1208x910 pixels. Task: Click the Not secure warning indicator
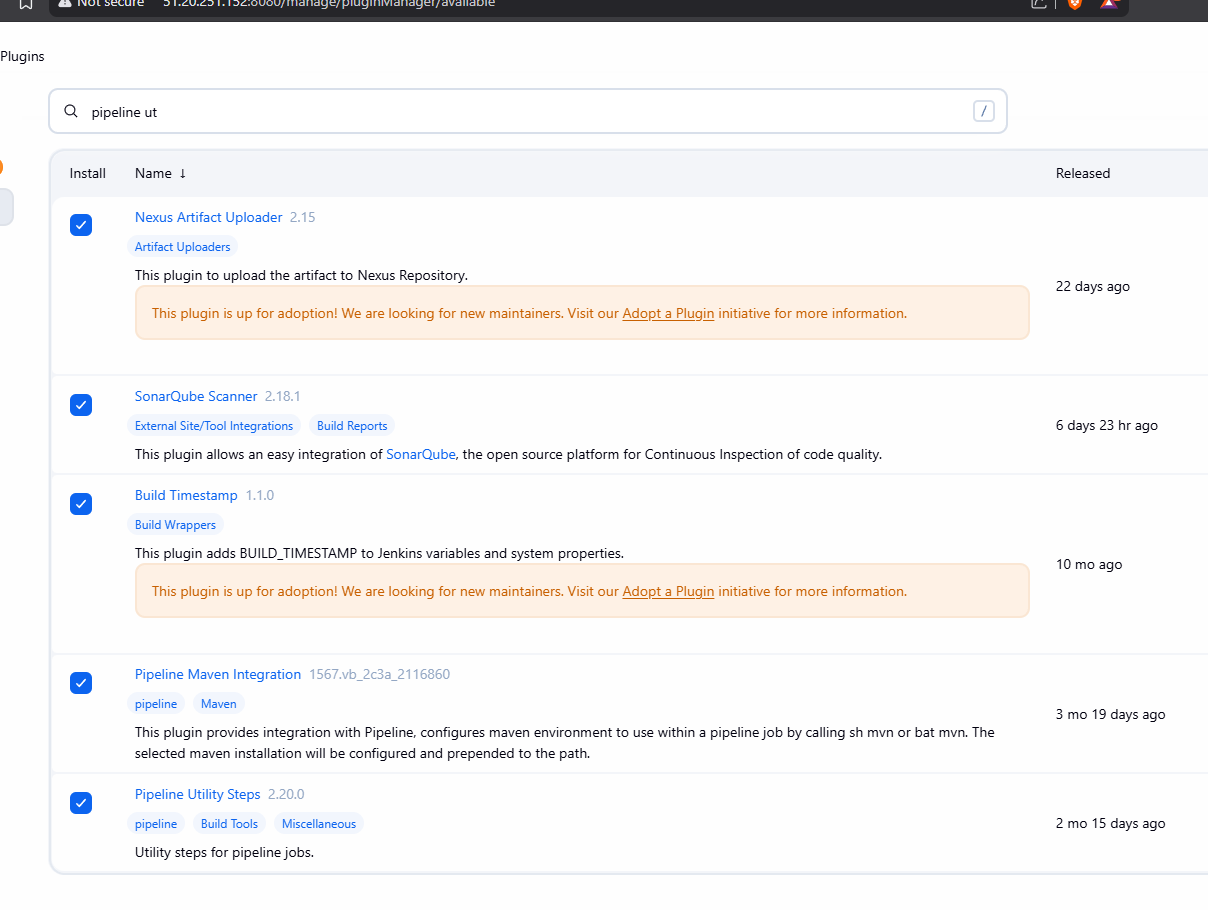(x=101, y=3)
